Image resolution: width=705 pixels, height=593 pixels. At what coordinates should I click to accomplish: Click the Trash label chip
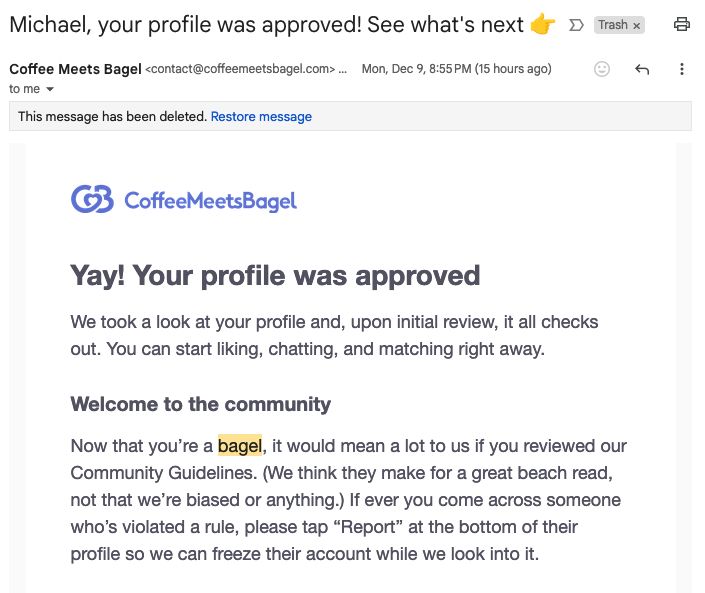pyautogui.click(x=612, y=26)
